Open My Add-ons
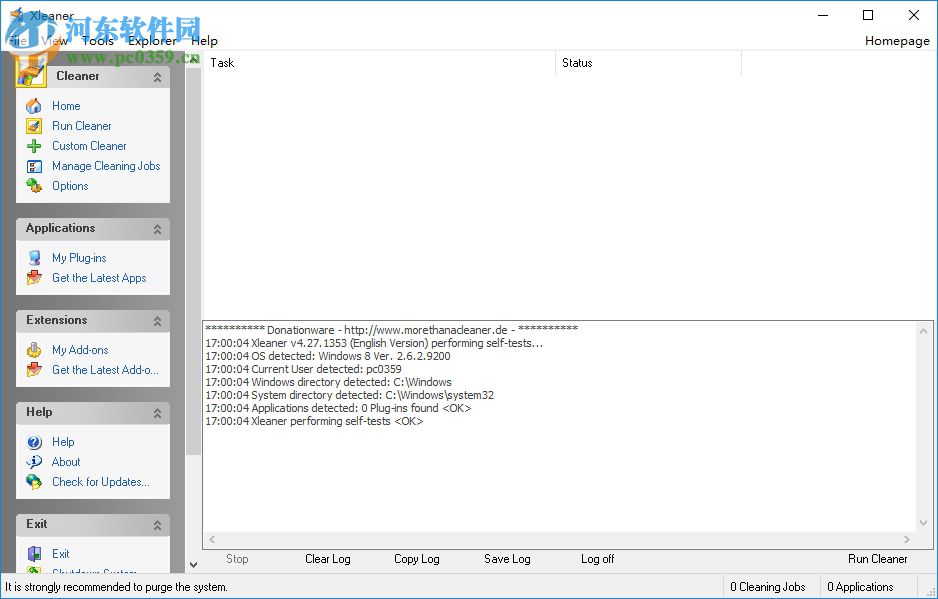Image resolution: width=938 pixels, height=599 pixels. pyautogui.click(x=78, y=349)
